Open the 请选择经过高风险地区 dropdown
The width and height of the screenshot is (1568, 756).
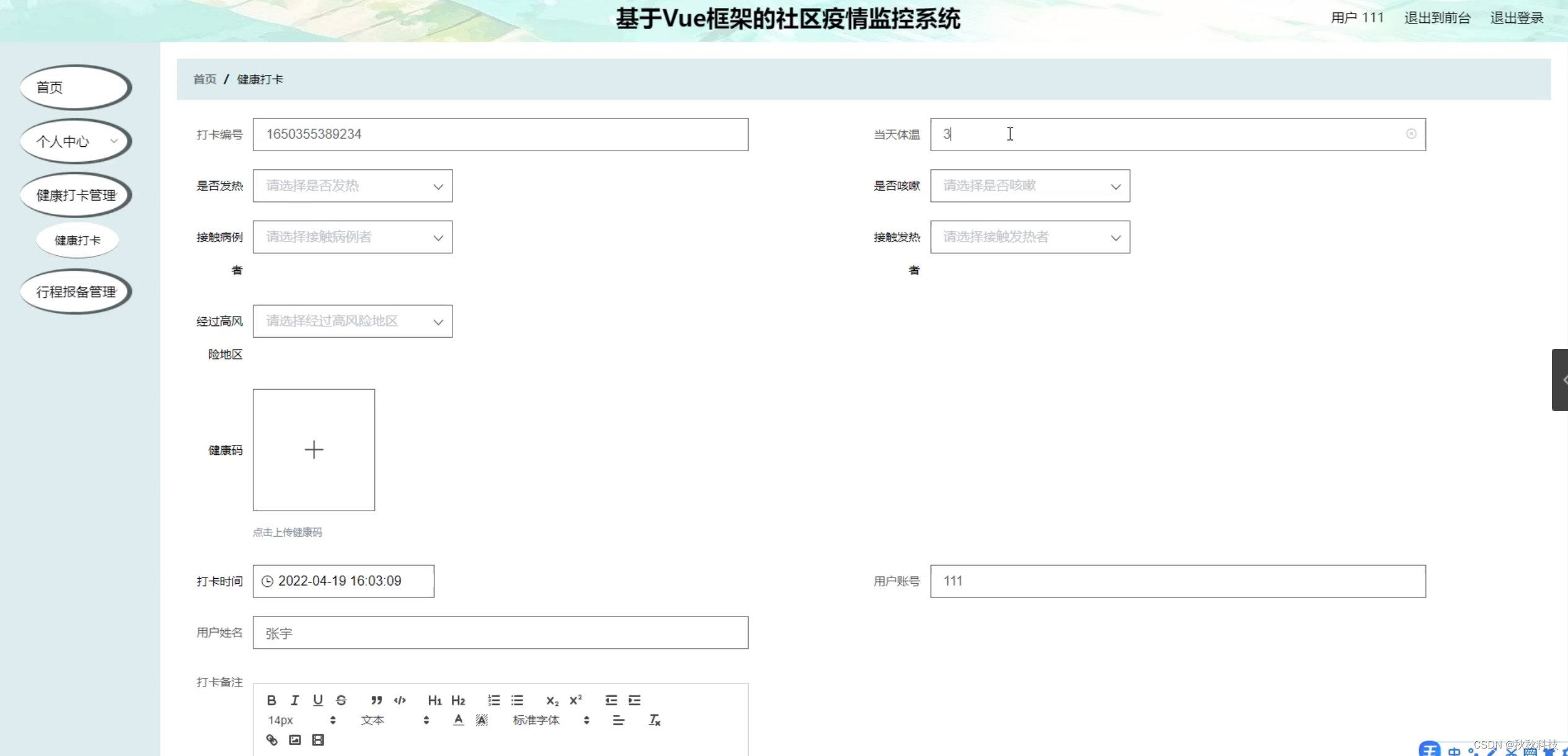(x=351, y=321)
